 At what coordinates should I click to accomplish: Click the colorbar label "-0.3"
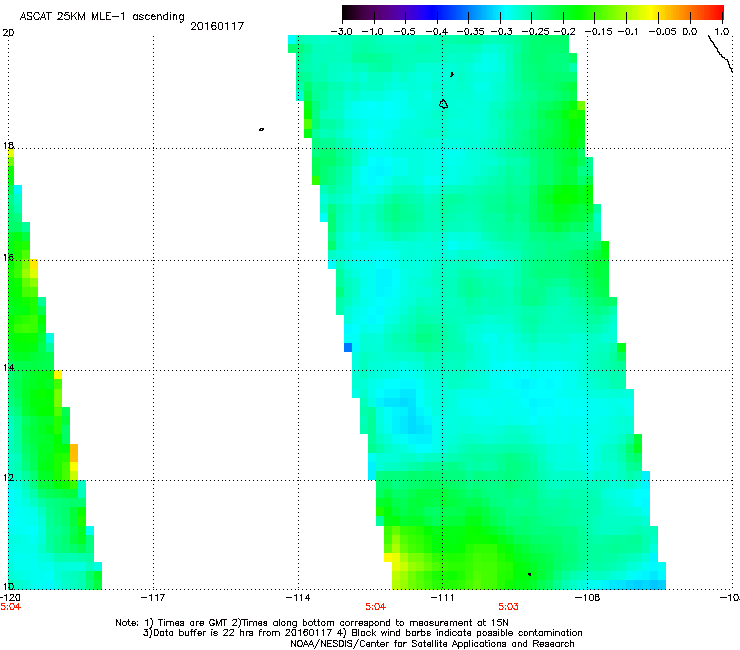click(x=501, y=32)
